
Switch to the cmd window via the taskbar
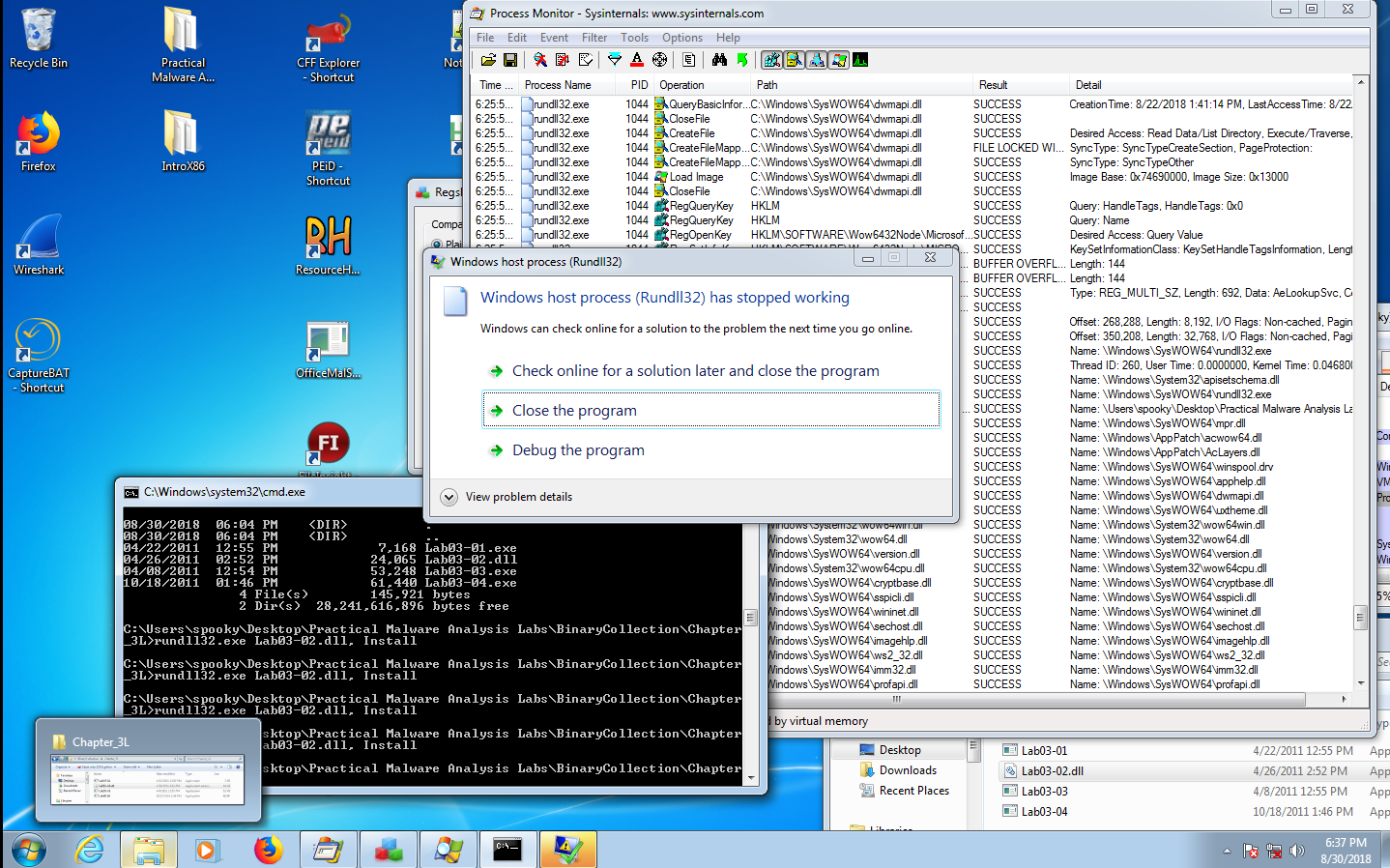tap(507, 851)
